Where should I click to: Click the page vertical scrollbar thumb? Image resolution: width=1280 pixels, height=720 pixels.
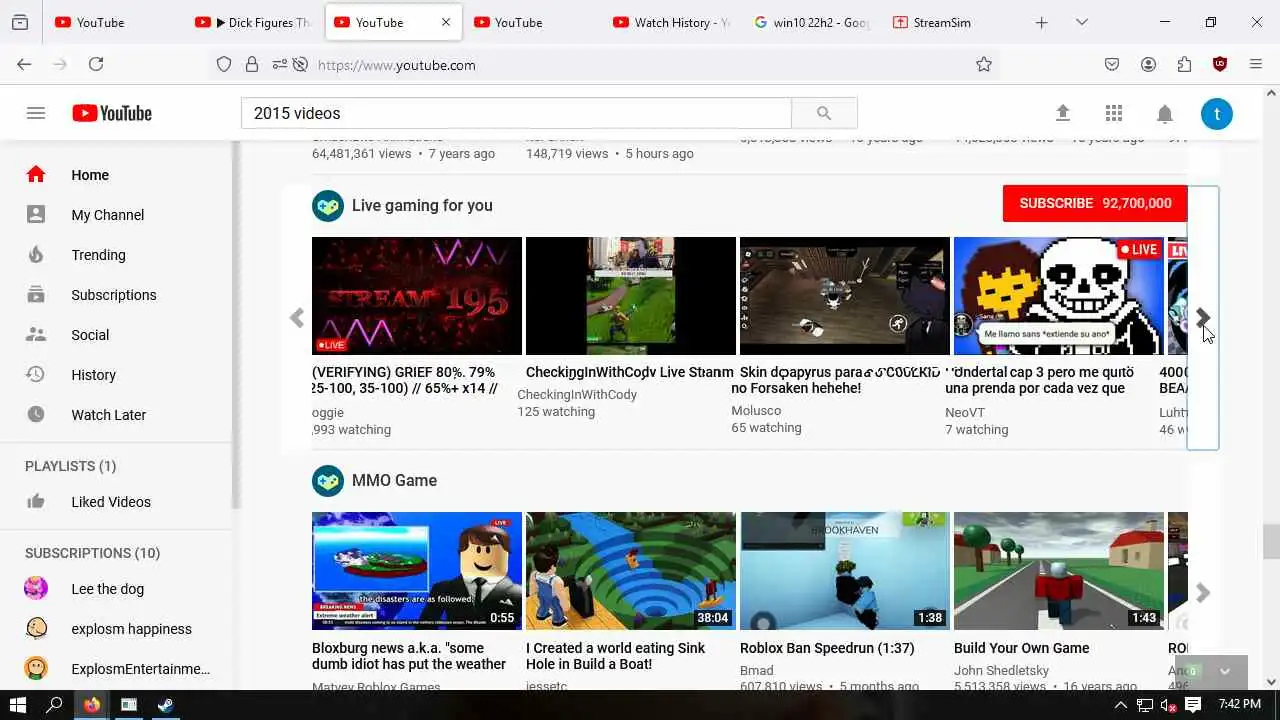coord(1271,541)
